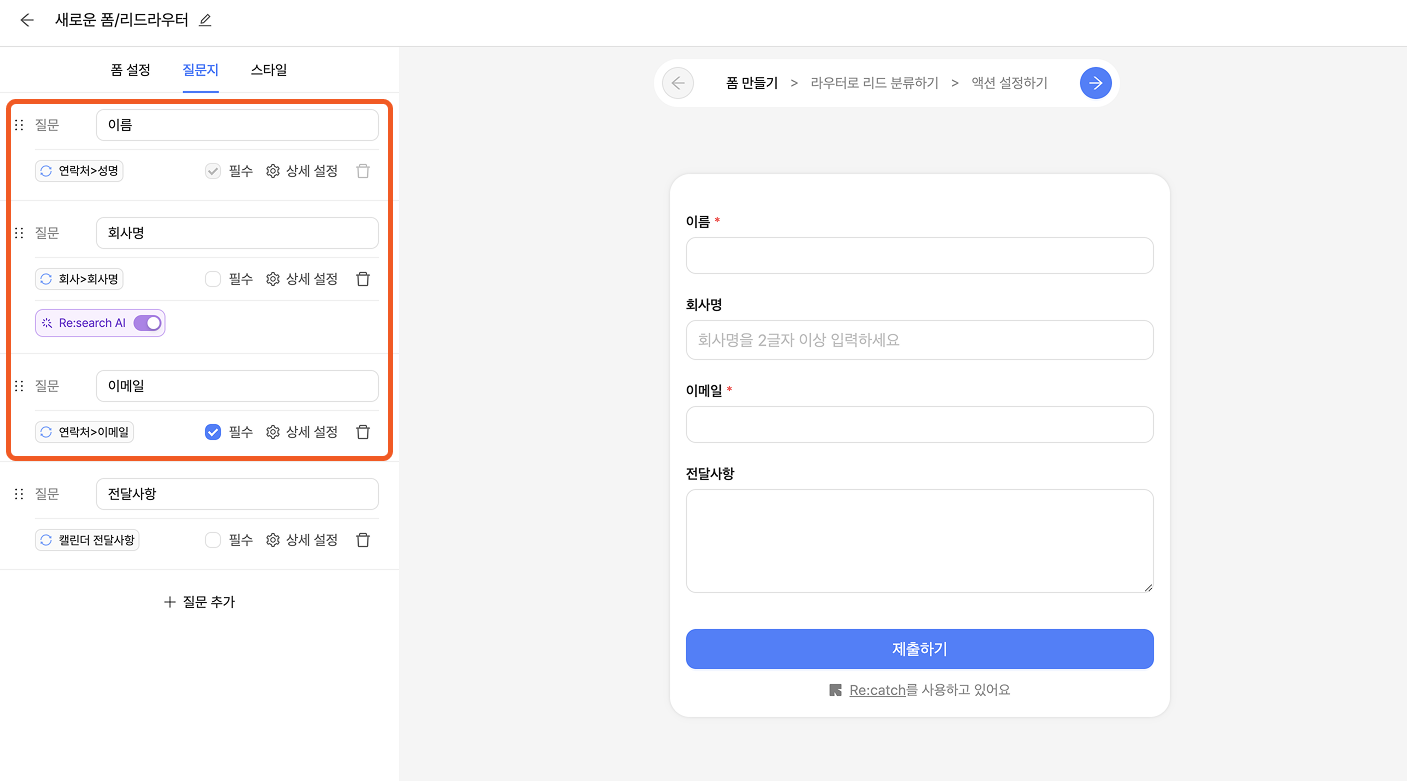Click the pencil icon to rename the form

(205, 20)
